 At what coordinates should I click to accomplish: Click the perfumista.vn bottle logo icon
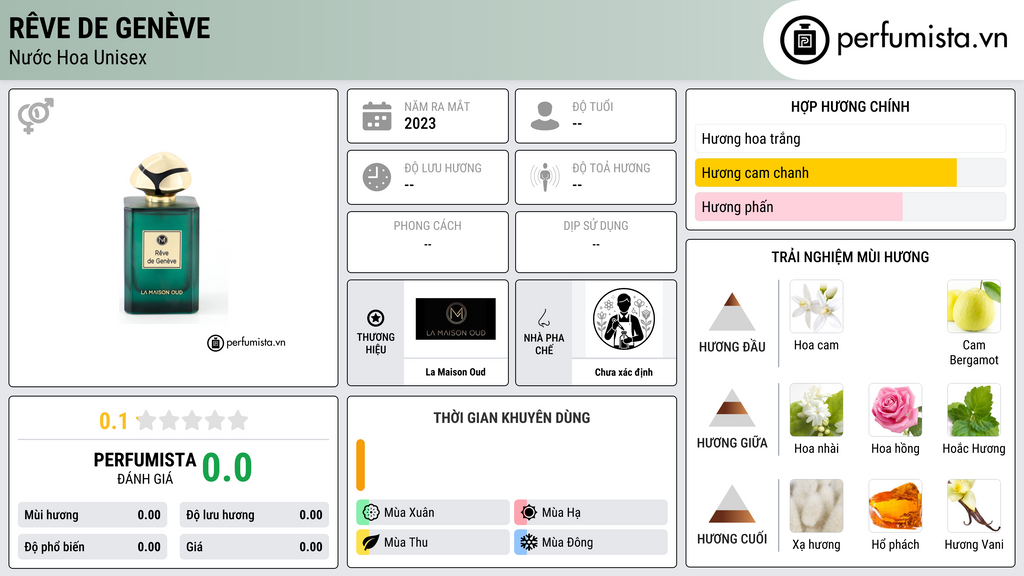[804, 40]
